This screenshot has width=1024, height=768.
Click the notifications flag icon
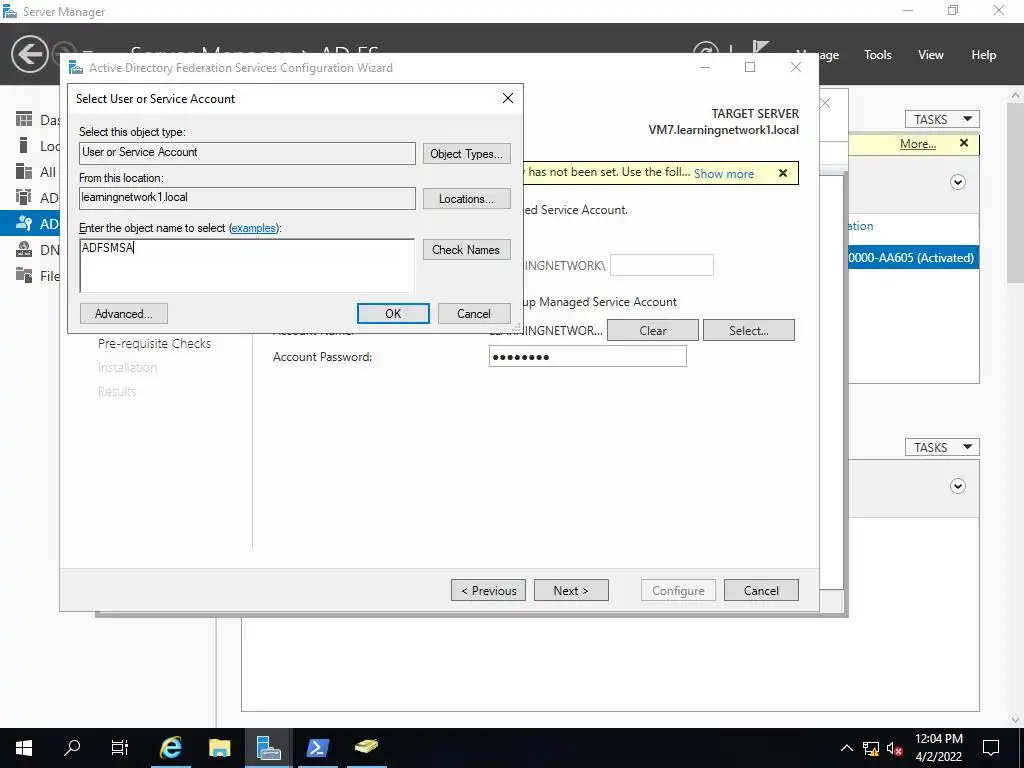click(x=760, y=48)
